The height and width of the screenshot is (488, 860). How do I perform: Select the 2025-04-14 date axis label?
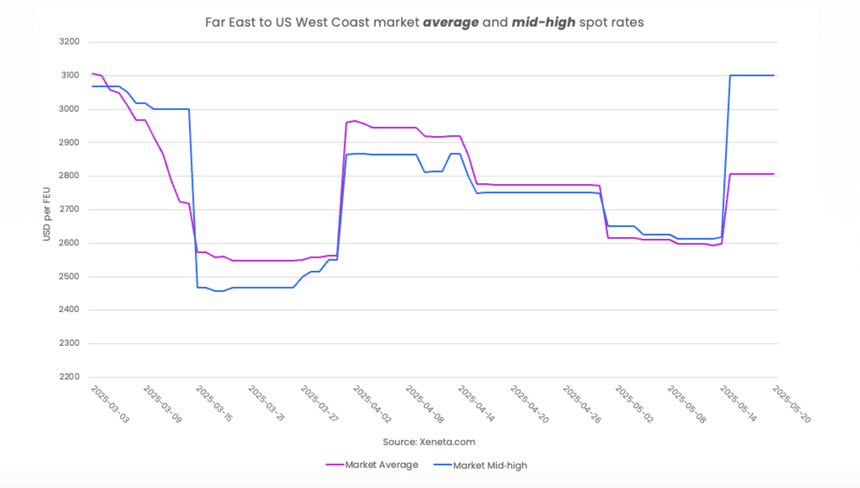tap(477, 404)
